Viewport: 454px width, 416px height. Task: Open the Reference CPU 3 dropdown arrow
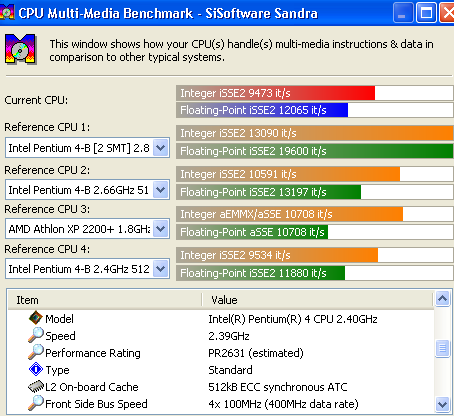(161, 229)
